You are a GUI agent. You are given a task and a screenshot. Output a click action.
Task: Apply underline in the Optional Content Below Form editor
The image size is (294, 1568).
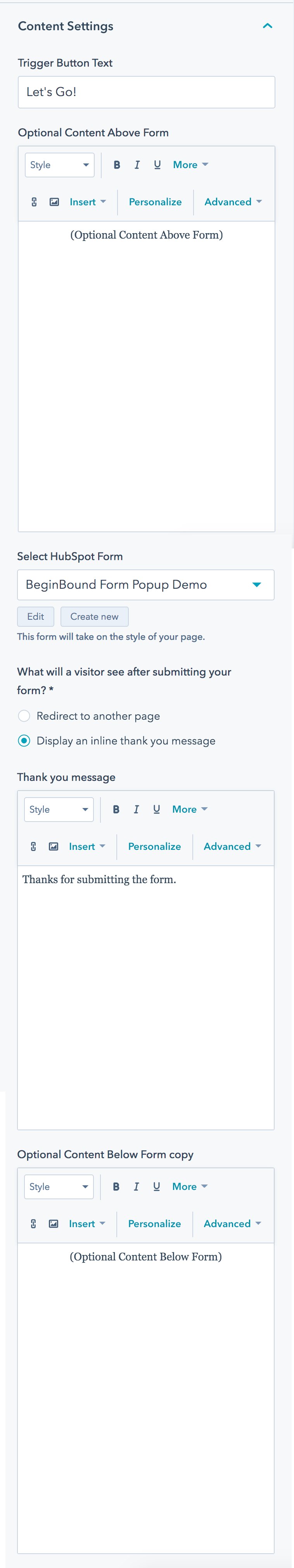(x=156, y=1186)
